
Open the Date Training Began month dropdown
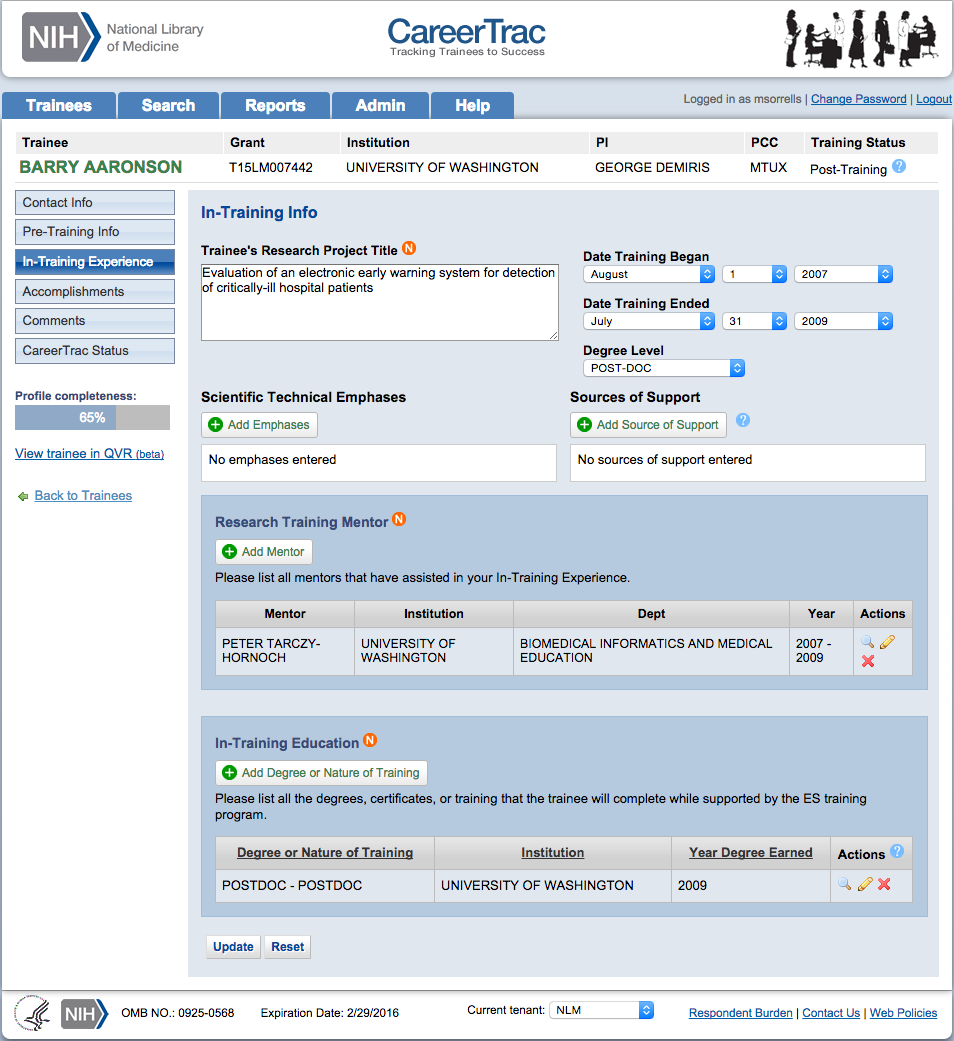(x=649, y=274)
